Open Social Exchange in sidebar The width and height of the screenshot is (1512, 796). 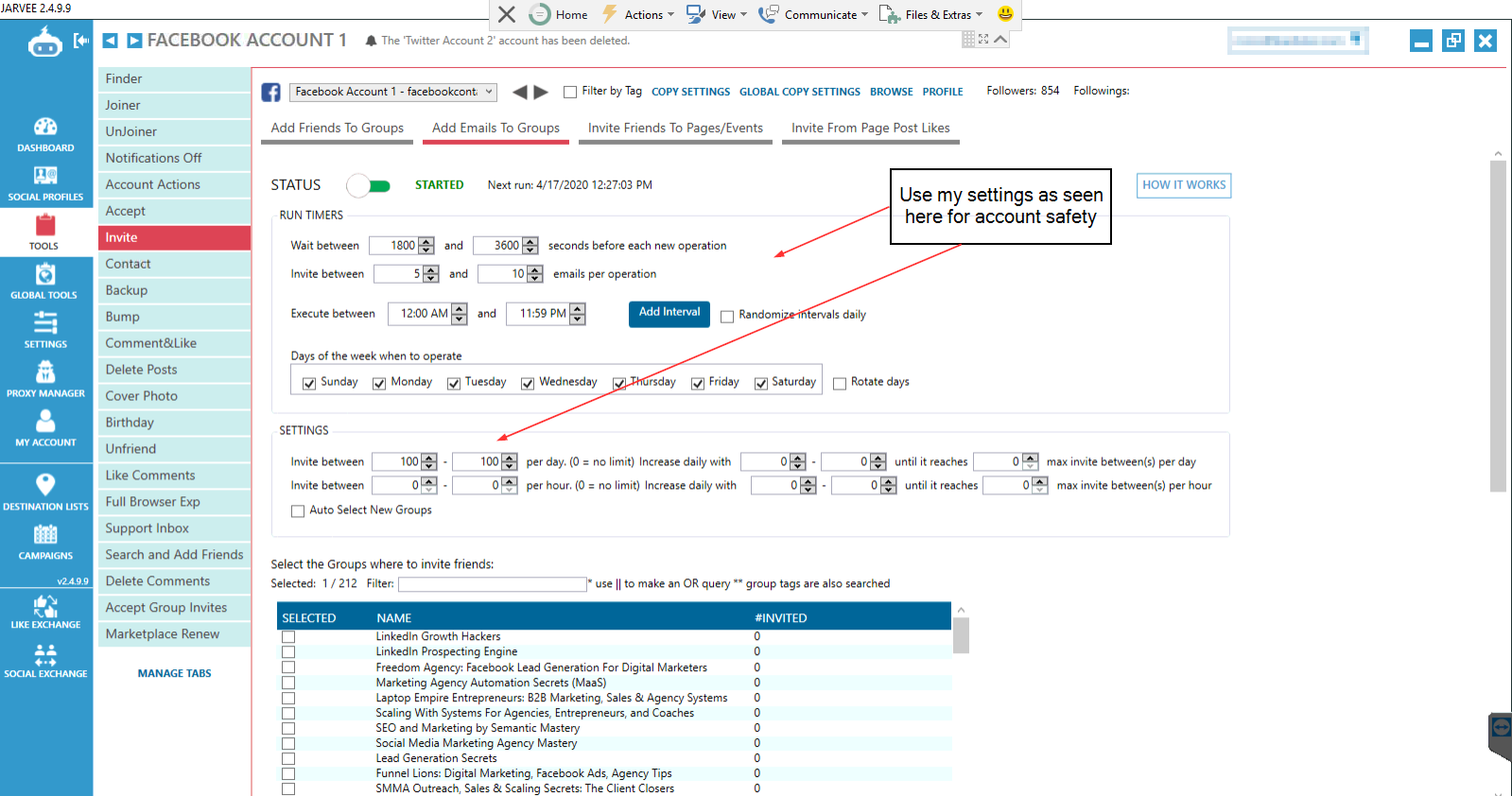[45, 661]
